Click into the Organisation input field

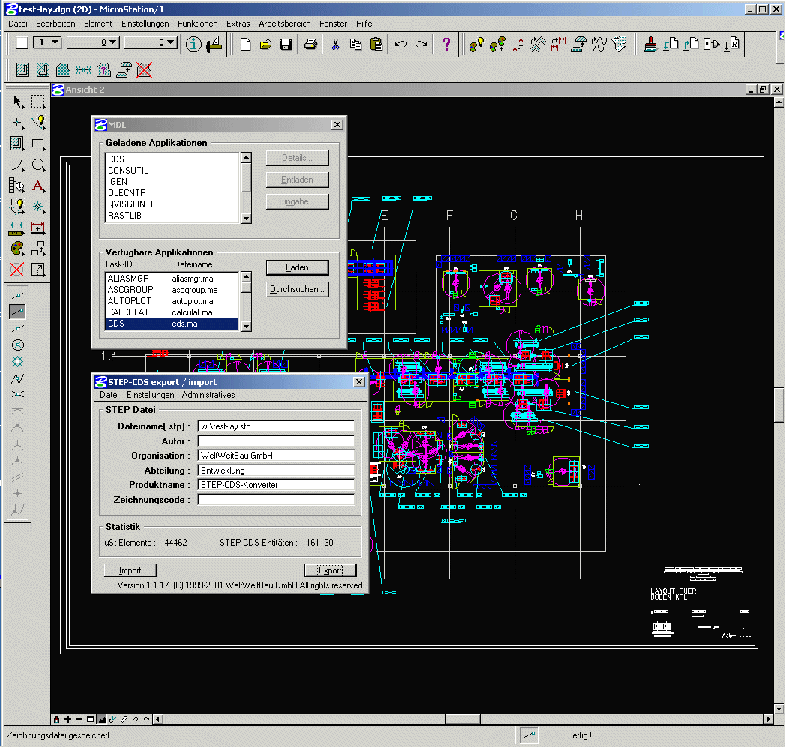(x=276, y=456)
